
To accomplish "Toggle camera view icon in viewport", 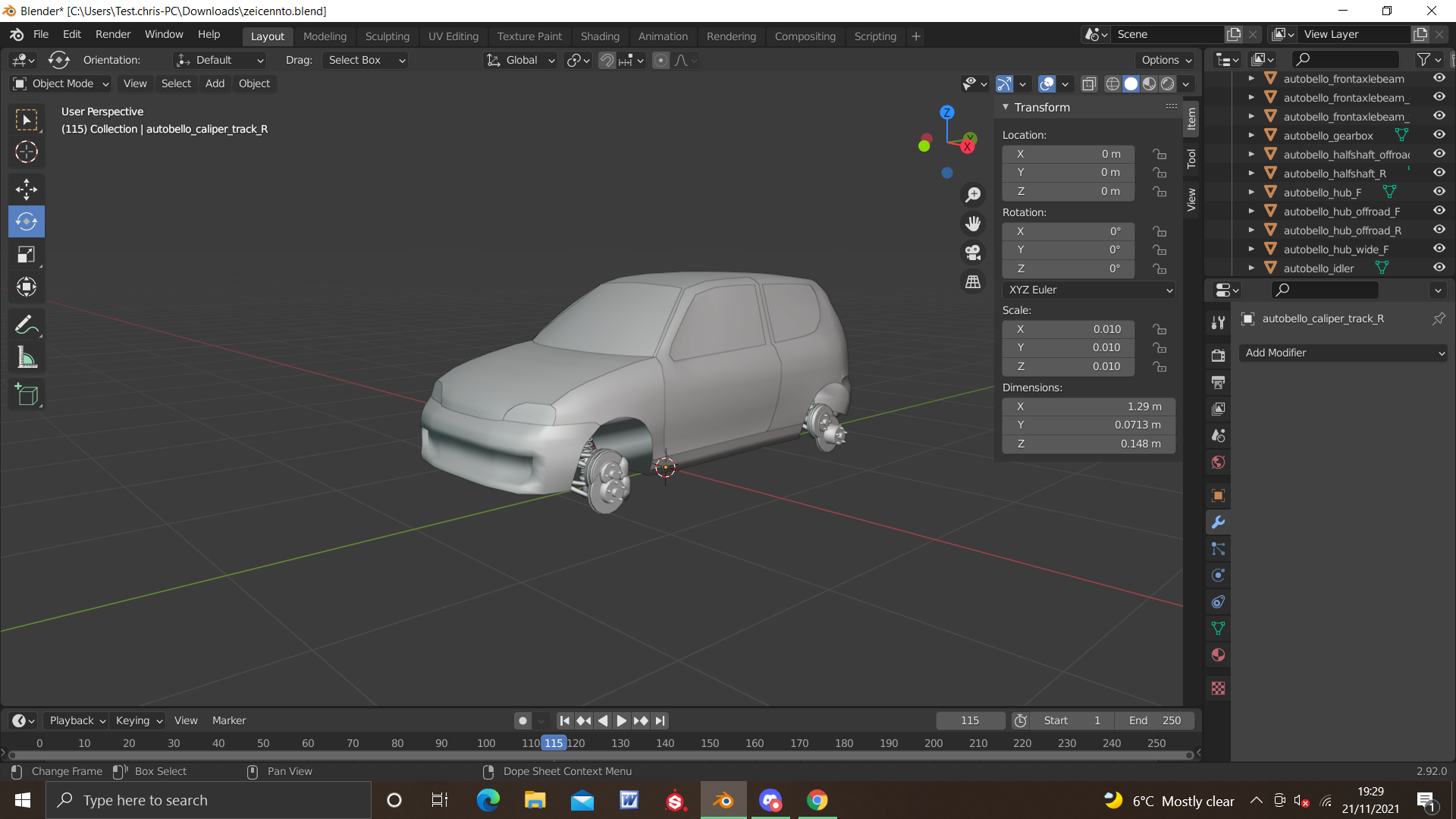I will click(973, 253).
